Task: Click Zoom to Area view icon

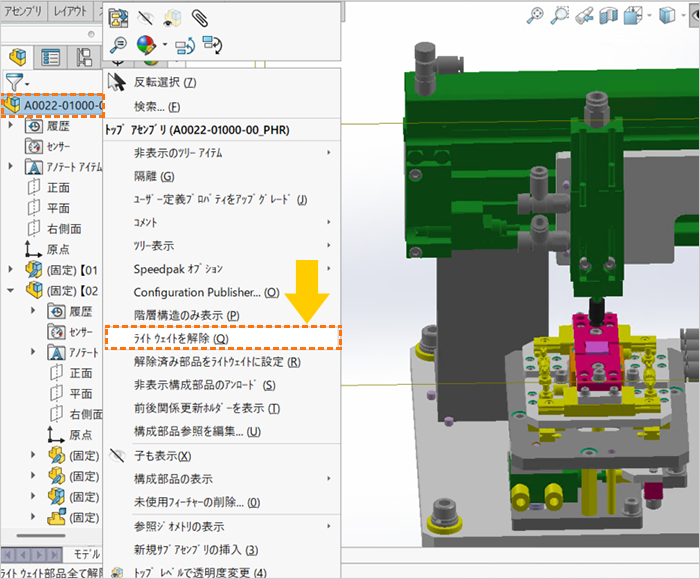Action: click(x=559, y=15)
